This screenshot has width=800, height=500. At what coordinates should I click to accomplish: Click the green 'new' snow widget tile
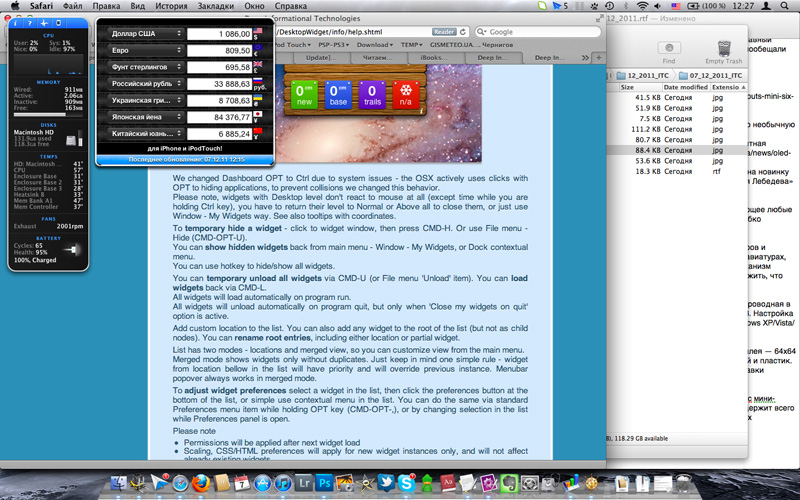(304, 94)
